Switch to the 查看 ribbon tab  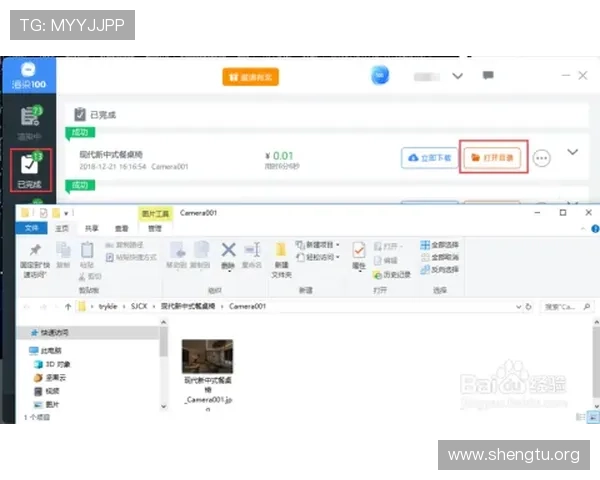coord(122,229)
